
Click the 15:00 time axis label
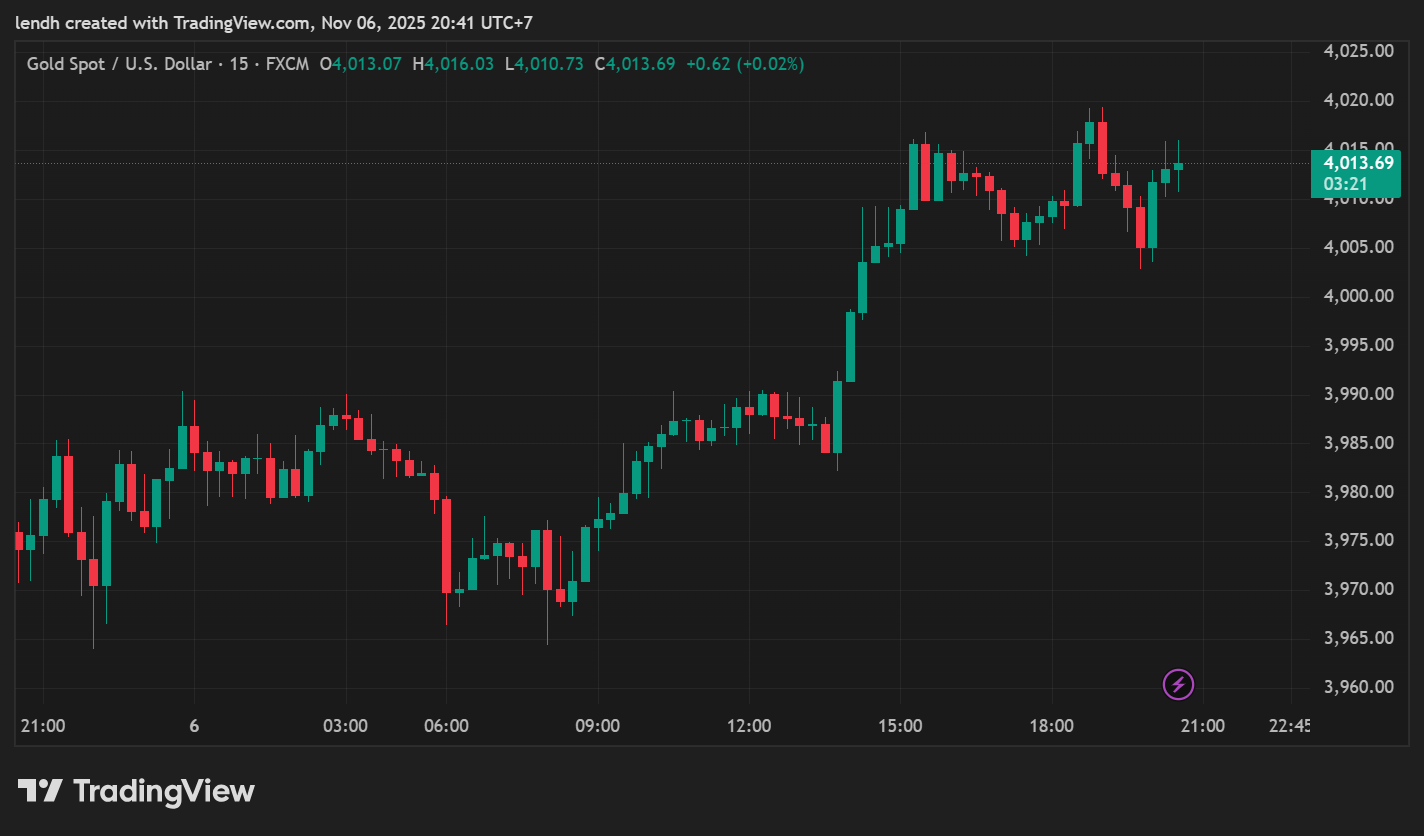coord(900,726)
